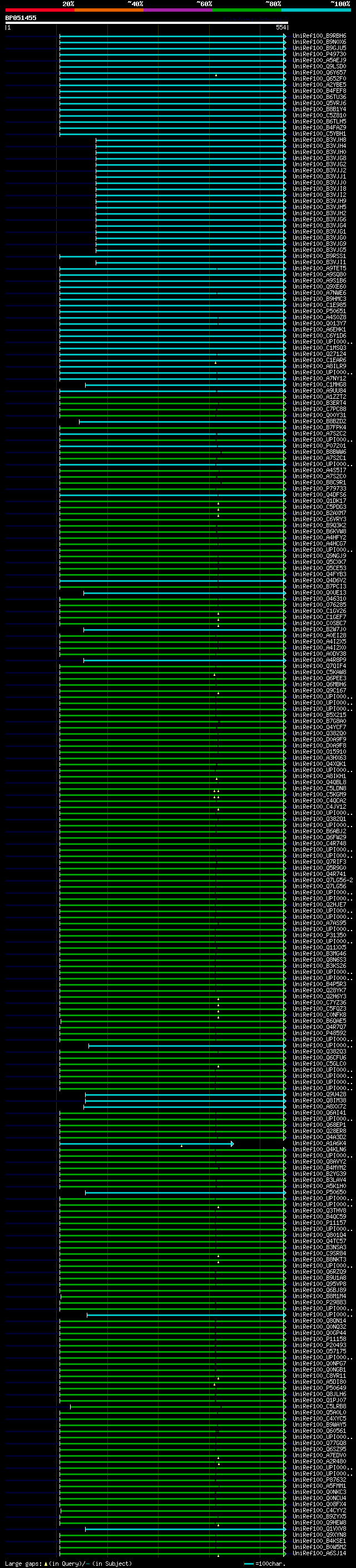Select label UniRef100_Q4DFS6
The image size is (356, 1568).
[x=319, y=495]
